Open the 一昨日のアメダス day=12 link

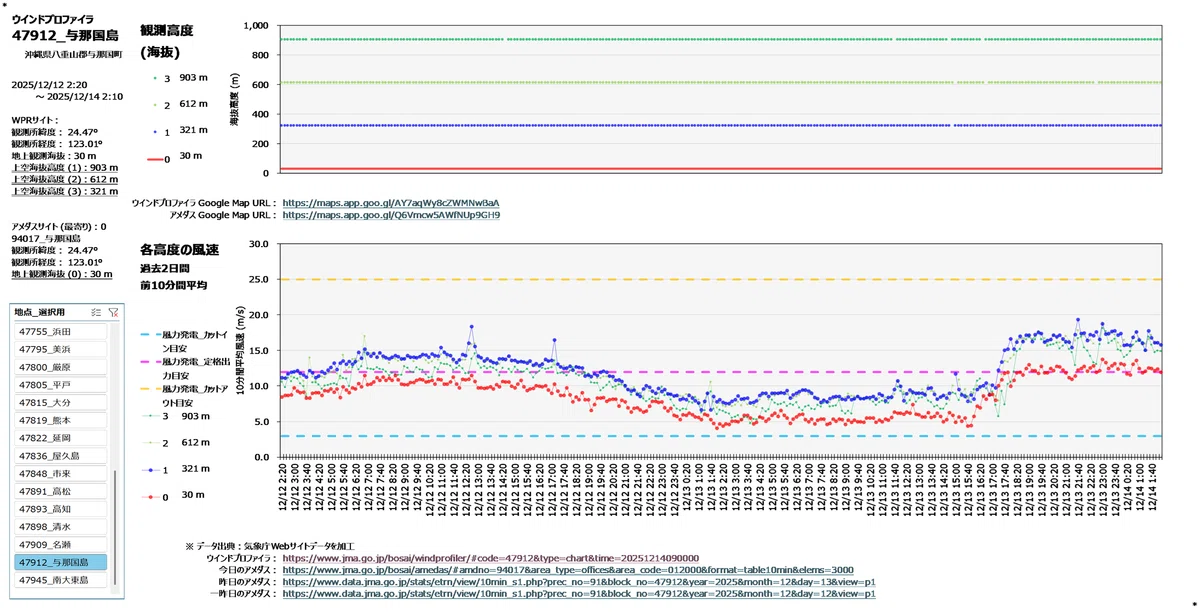[579, 594]
